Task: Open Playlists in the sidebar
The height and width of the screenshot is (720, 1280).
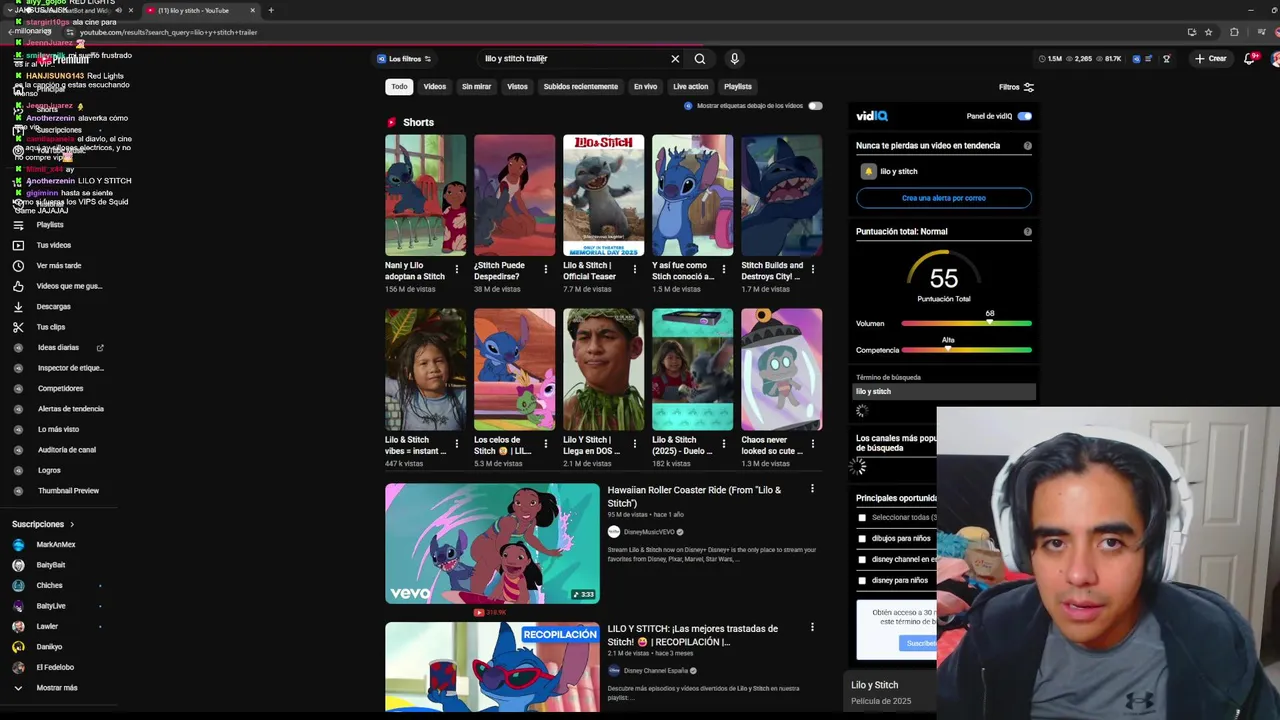Action: click(50, 225)
